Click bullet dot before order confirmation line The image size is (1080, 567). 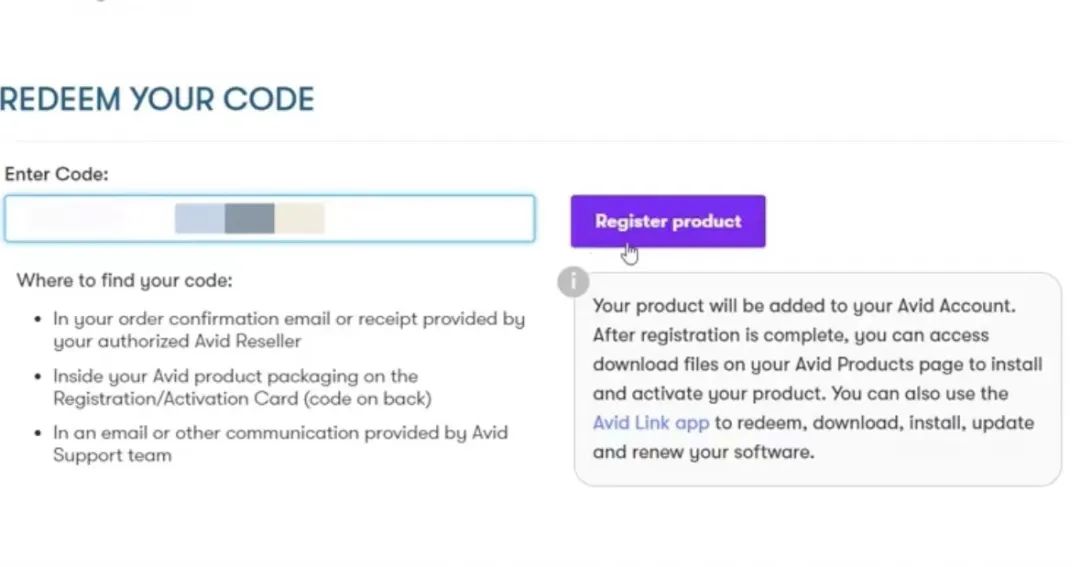[38, 320]
